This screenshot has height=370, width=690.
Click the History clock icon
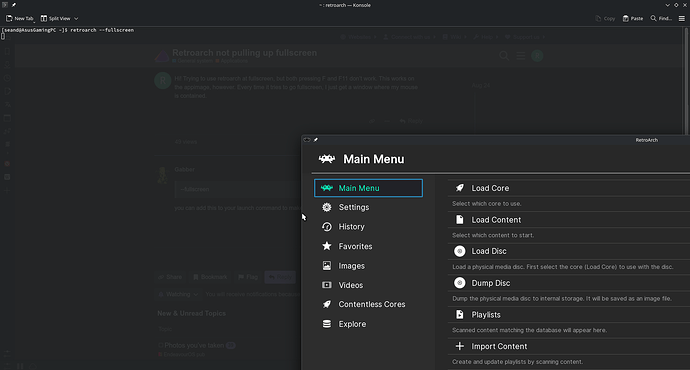coord(327,227)
